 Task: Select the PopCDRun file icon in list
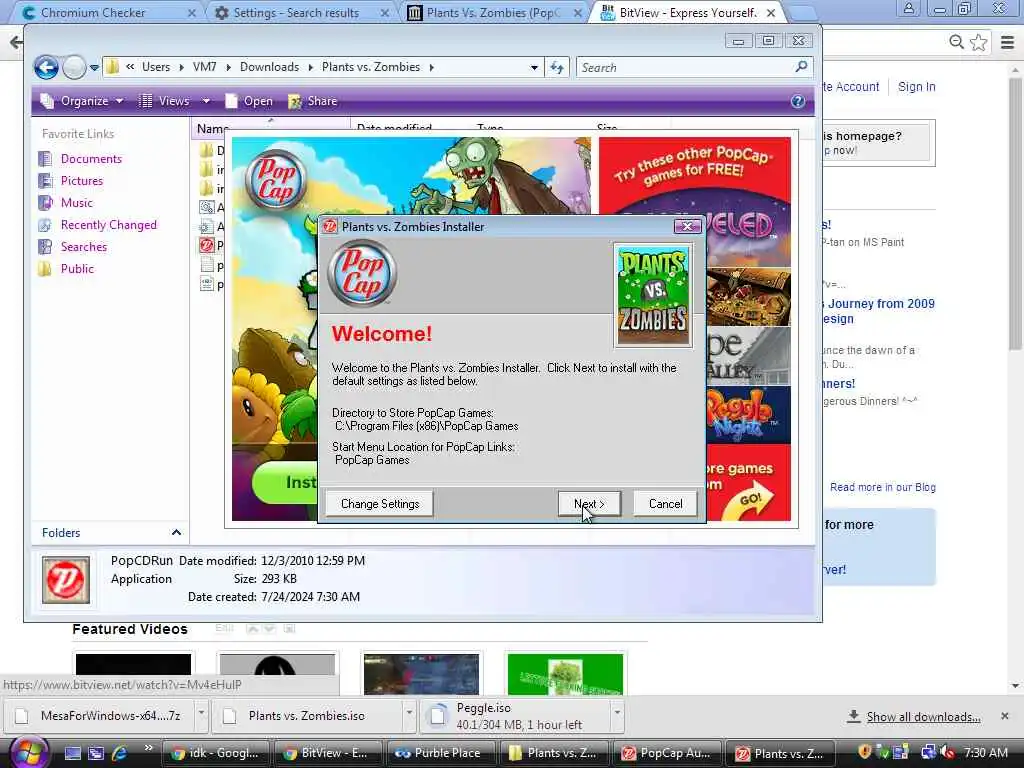[x=207, y=246]
